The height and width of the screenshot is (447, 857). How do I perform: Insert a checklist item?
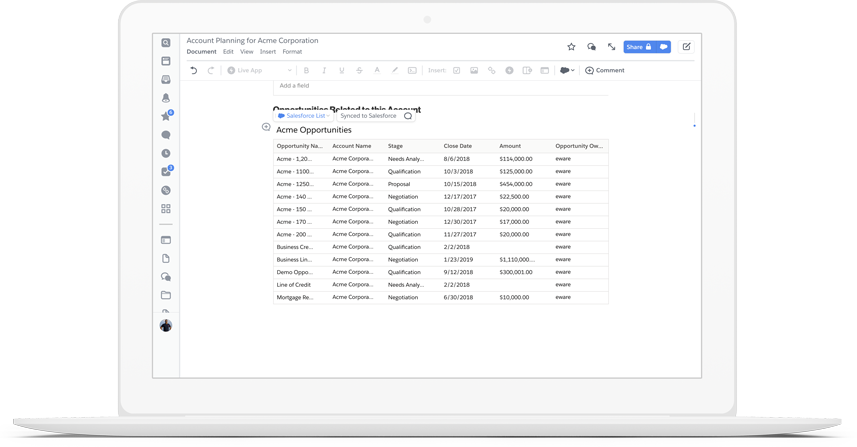[x=456, y=70]
